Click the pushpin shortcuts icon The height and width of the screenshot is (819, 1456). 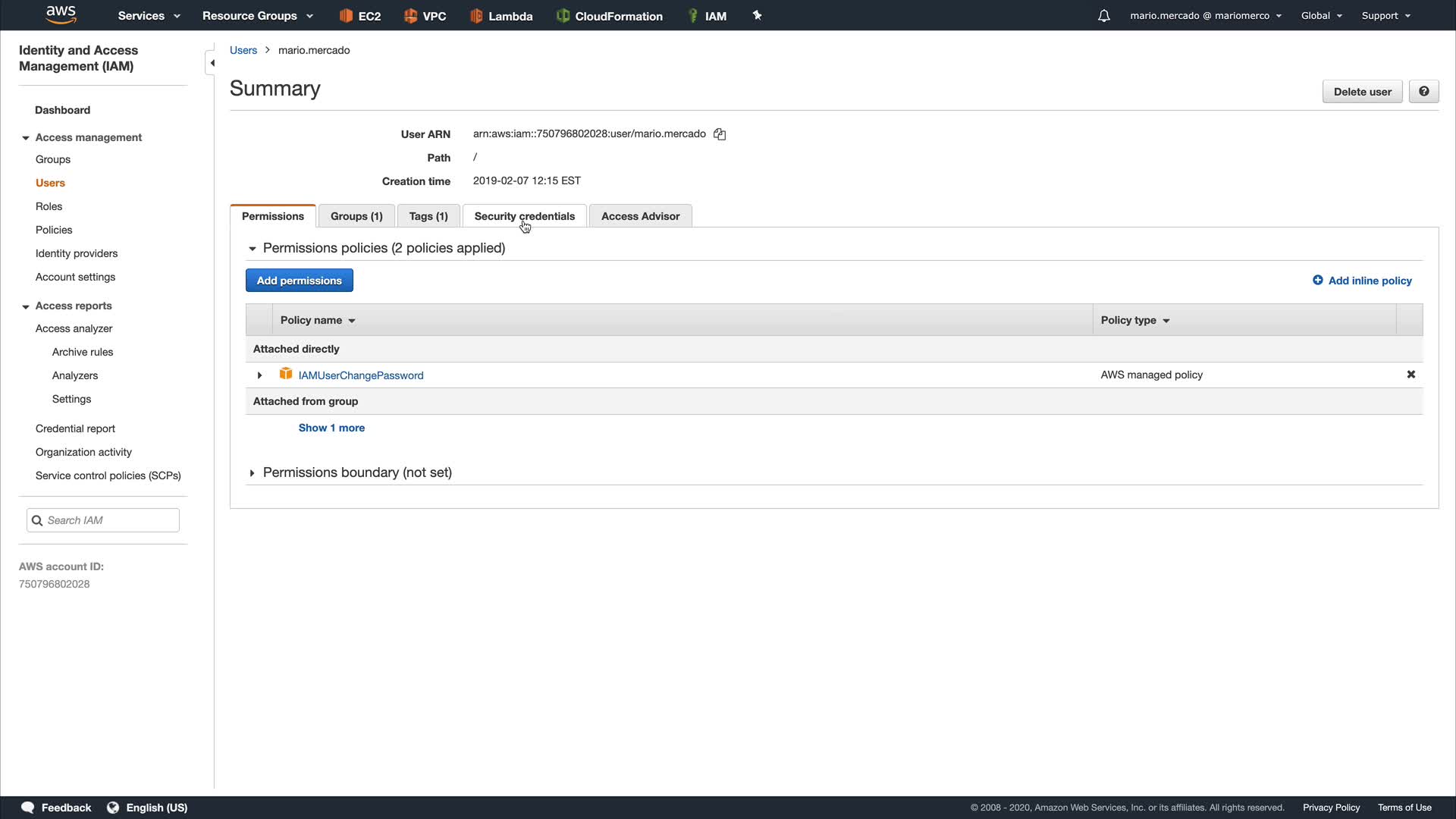[x=757, y=15]
